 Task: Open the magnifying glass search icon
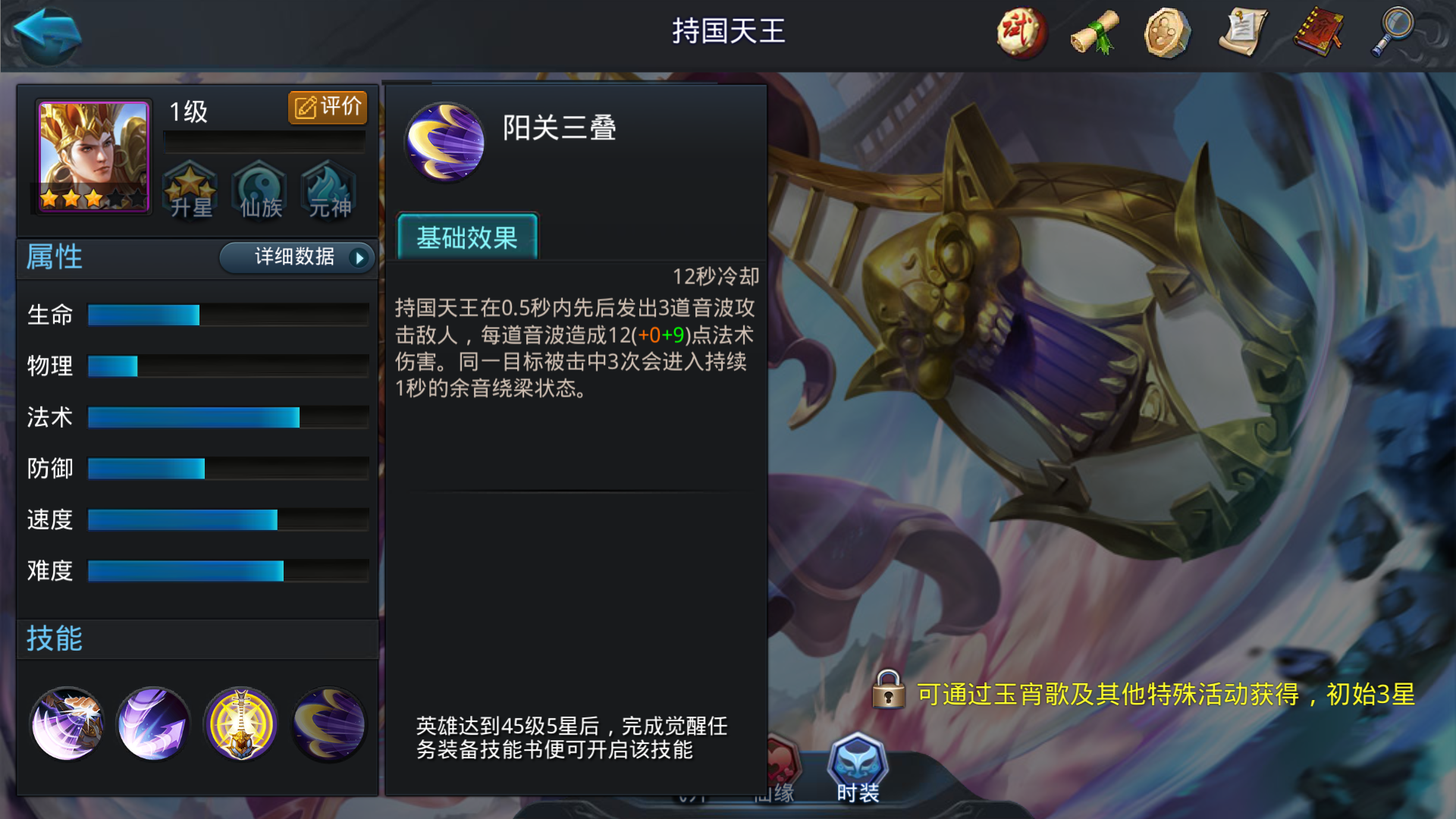(x=1392, y=31)
